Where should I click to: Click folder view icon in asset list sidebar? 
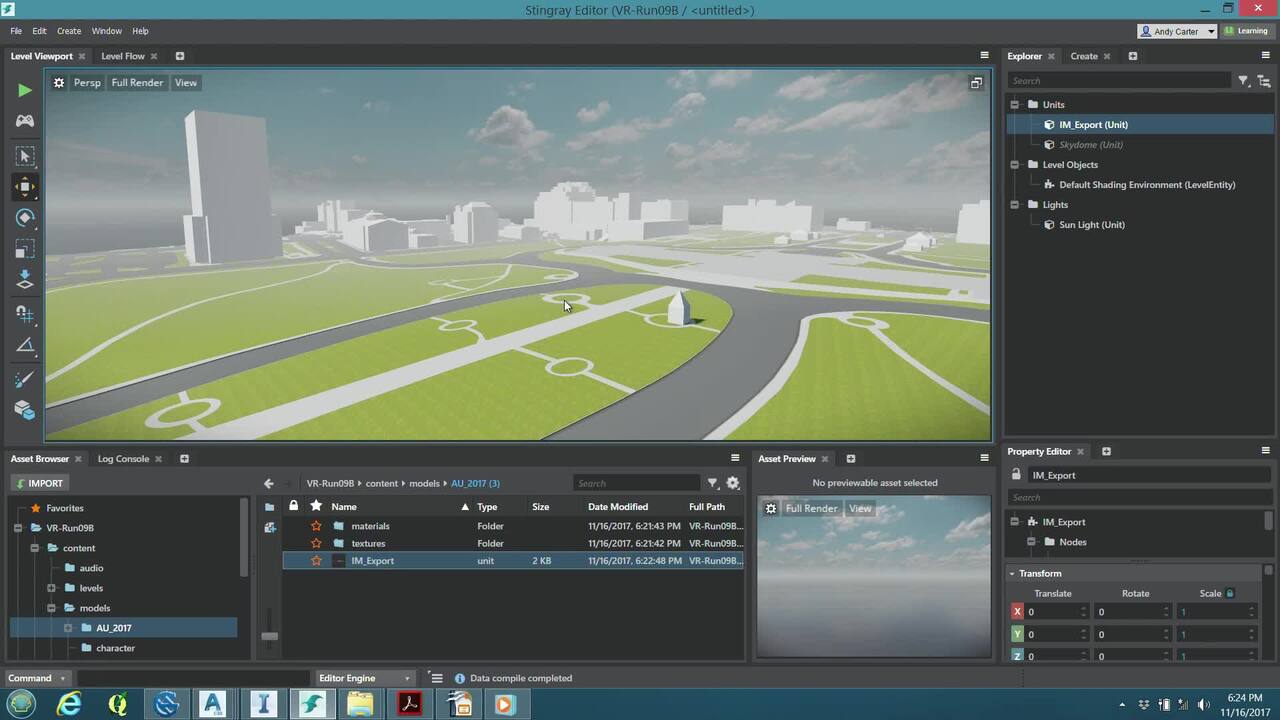click(x=269, y=507)
